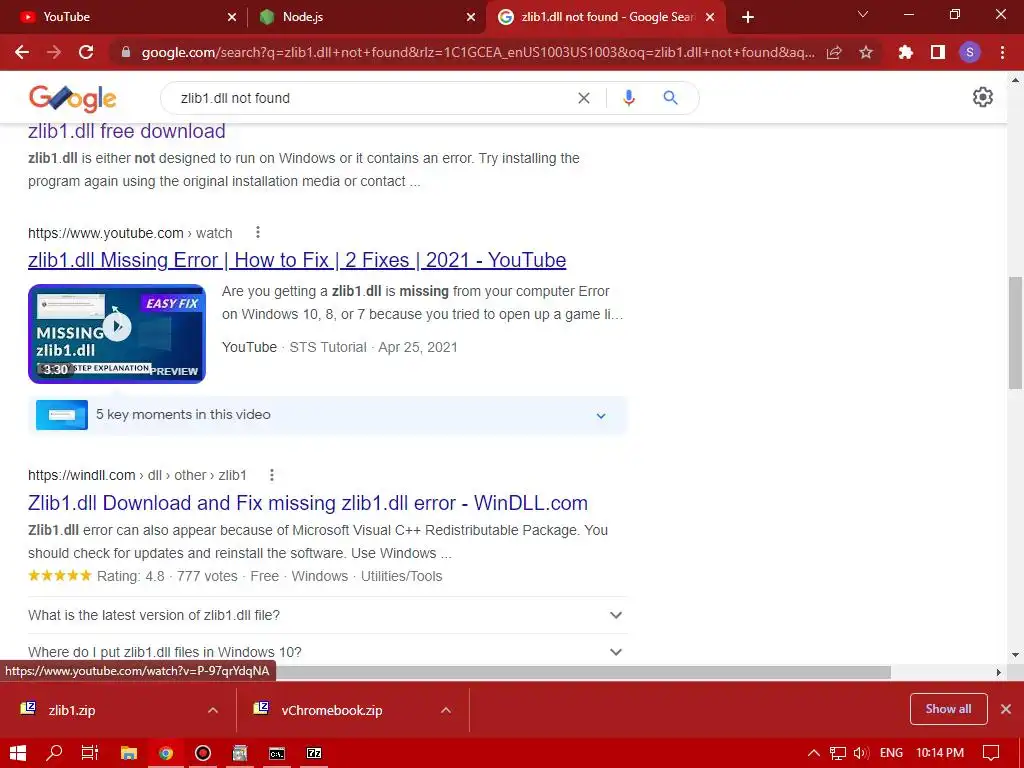This screenshot has height=768, width=1024.
Task: Open the Extensions puzzle icon
Action: pos(905,52)
